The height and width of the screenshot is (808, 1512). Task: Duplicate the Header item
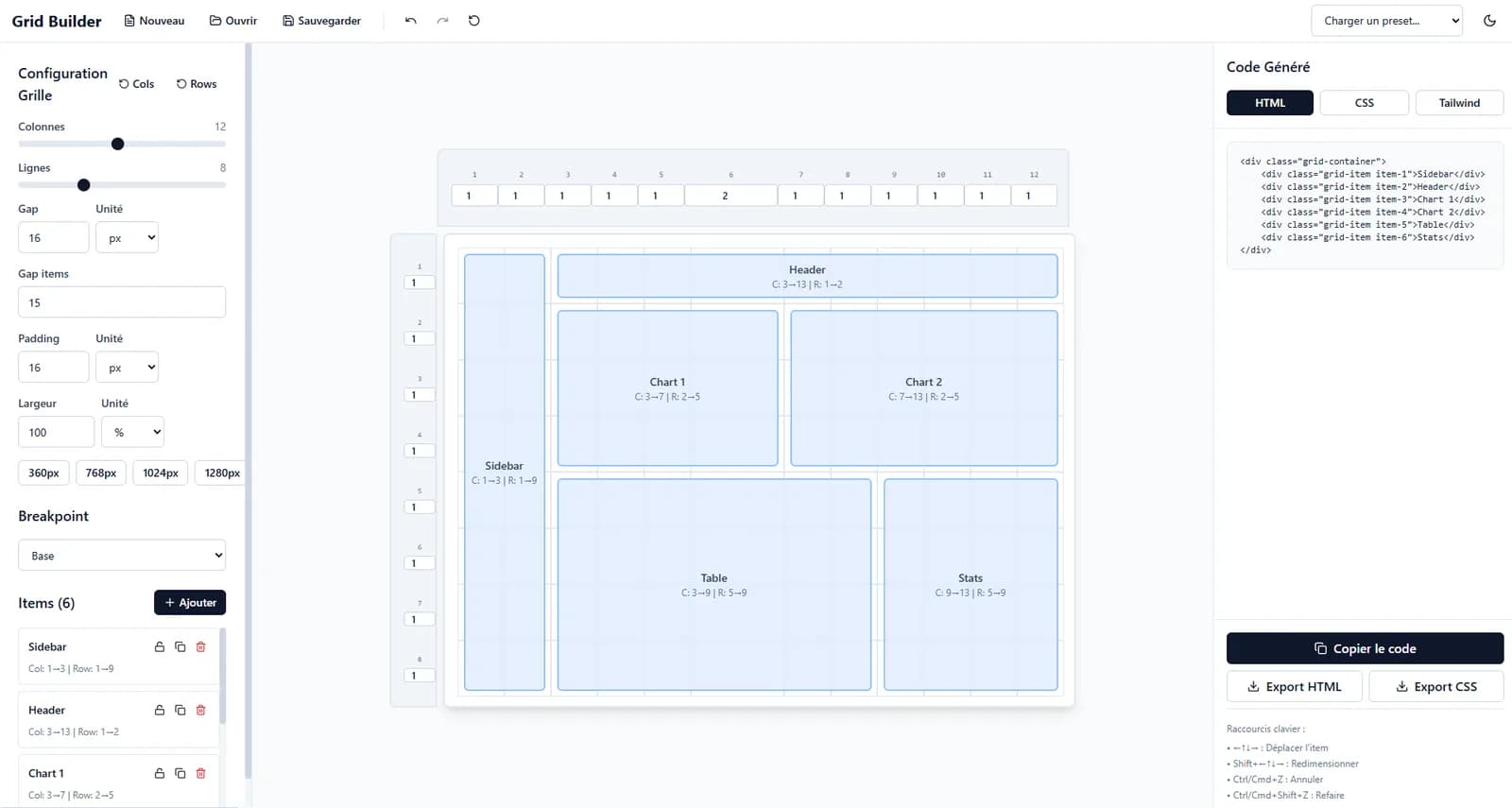tap(180, 711)
